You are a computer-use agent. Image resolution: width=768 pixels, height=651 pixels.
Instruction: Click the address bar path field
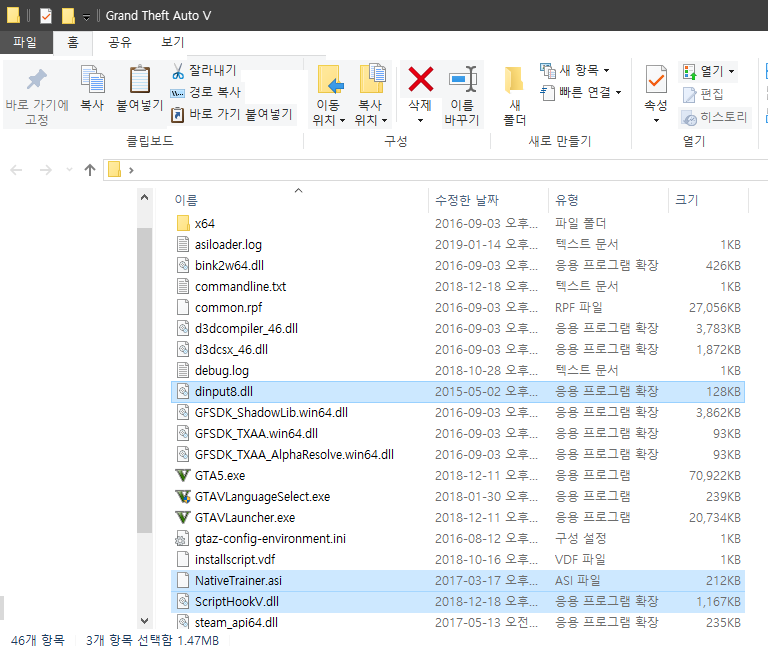tap(435, 170)
